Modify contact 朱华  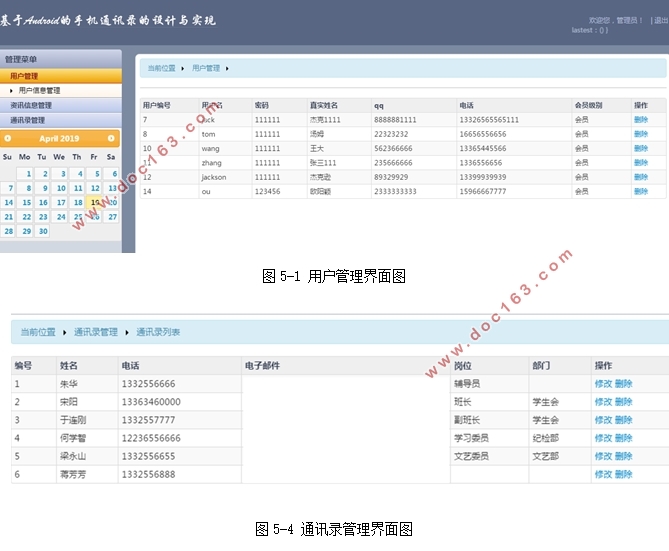[x=603, y=384]
